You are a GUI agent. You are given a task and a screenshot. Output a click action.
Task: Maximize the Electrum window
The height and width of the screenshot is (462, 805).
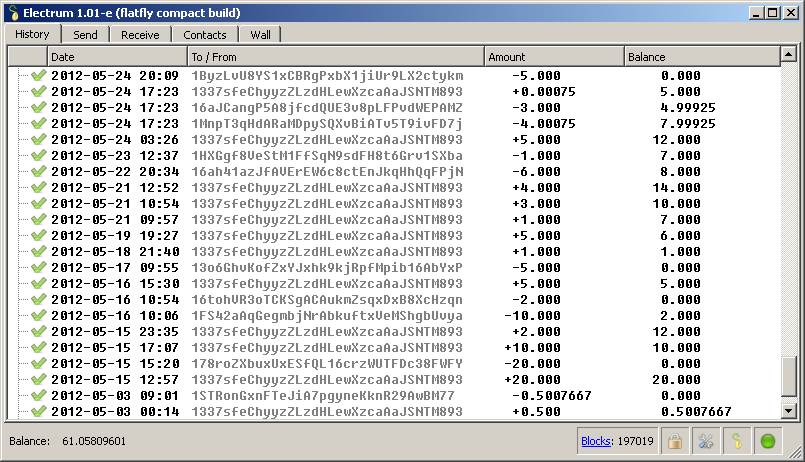(x=773, y=13)
